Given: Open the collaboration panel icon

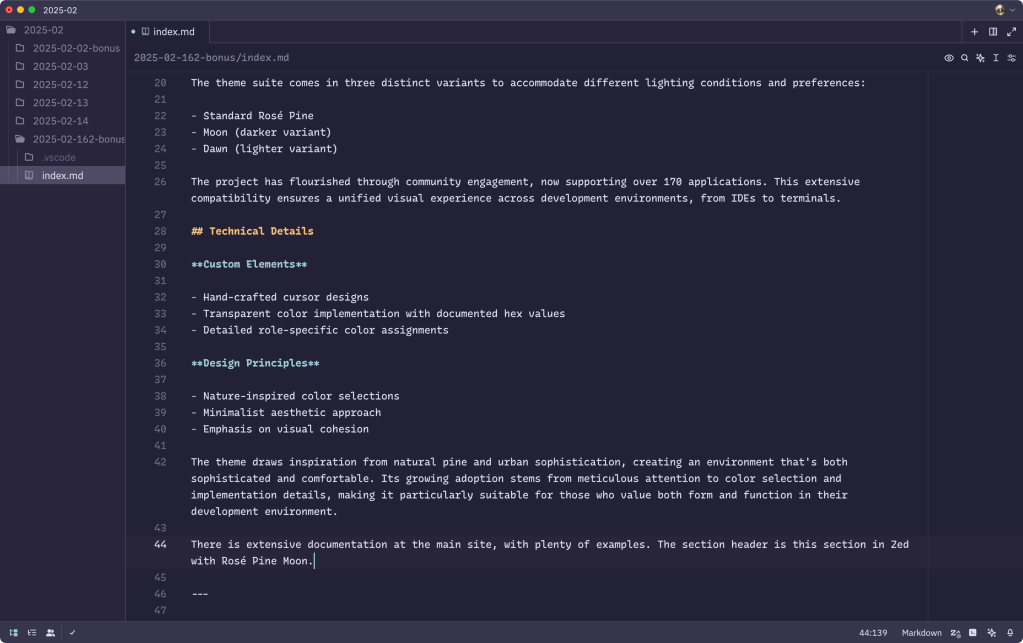Looking at the screenshot, I should [x=51, y=632].
